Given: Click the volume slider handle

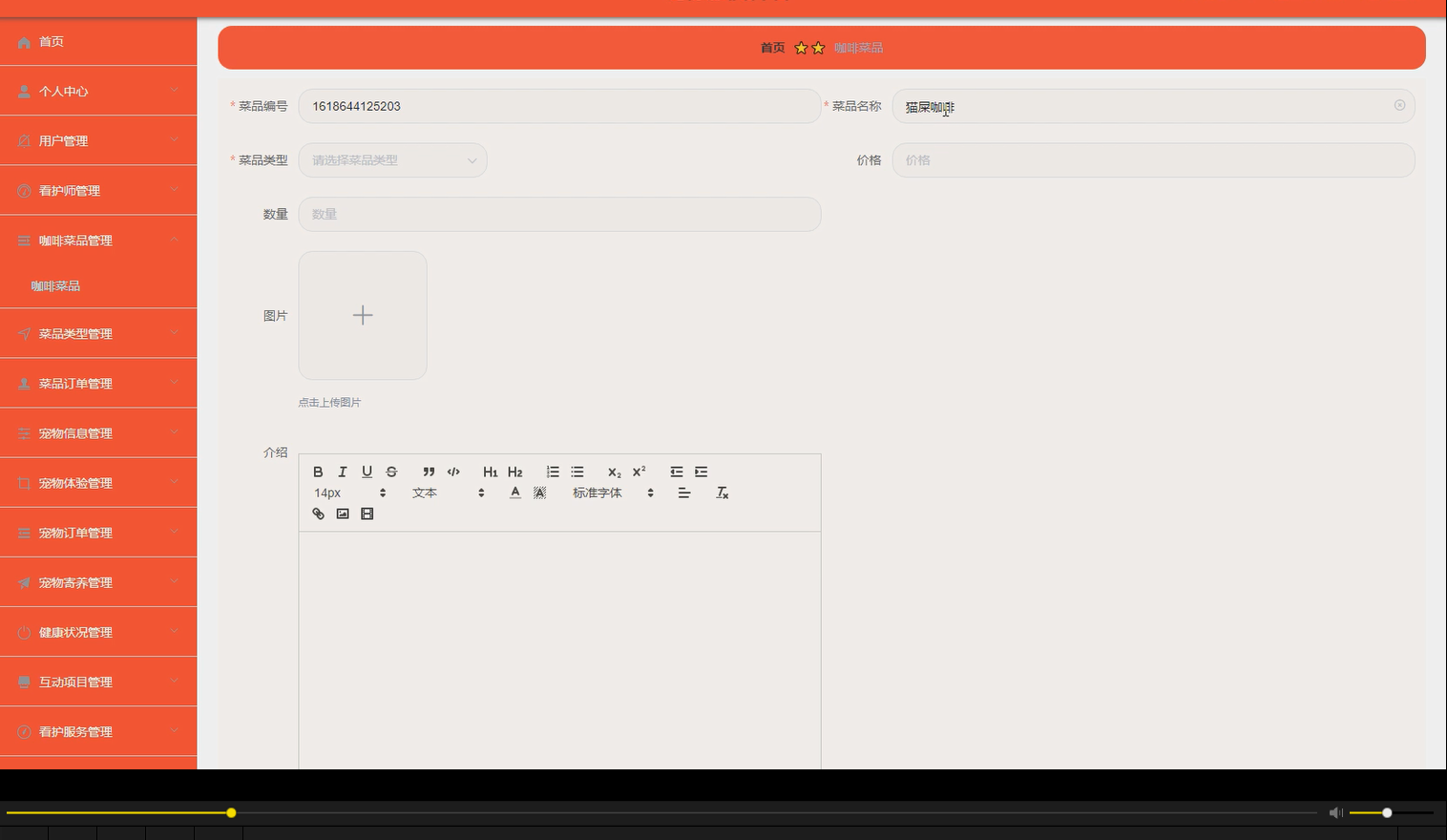Looking at the screenshot, I should (1387, 812).
